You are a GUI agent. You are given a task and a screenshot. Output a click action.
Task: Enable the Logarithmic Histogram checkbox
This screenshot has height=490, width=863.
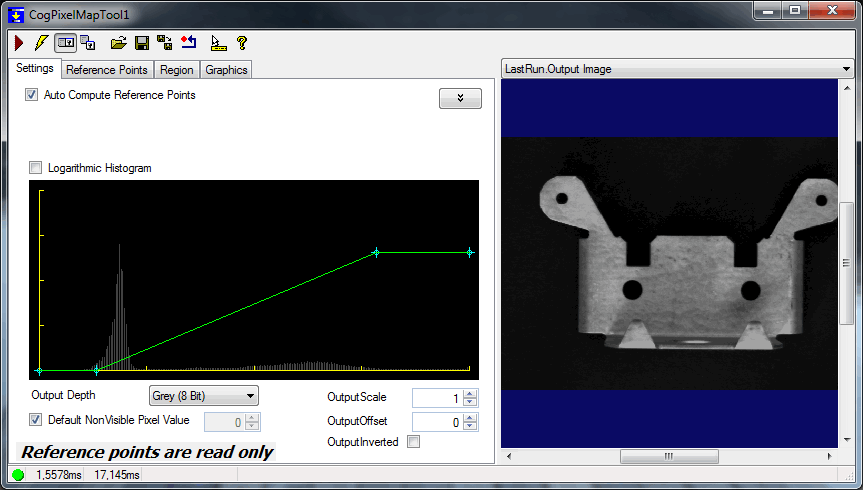point(37,168)
